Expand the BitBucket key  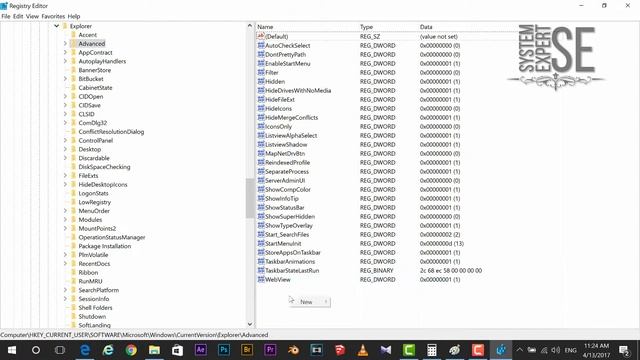click(65, 79)
